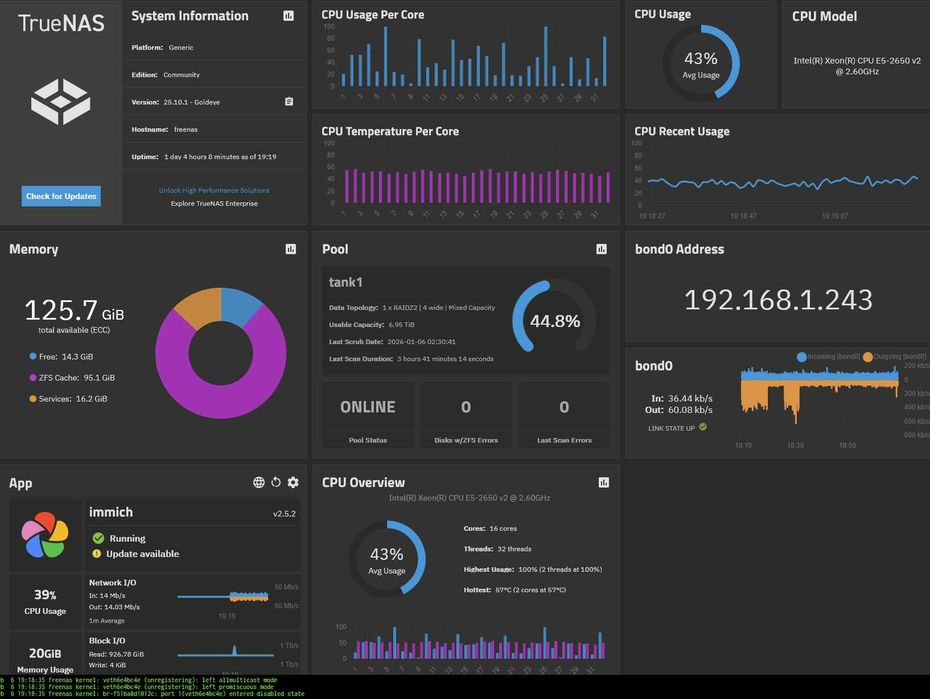The image size is (930, 699).
Task: Click the immich pinwheel app logo
Action: click(x=44, y=535)
